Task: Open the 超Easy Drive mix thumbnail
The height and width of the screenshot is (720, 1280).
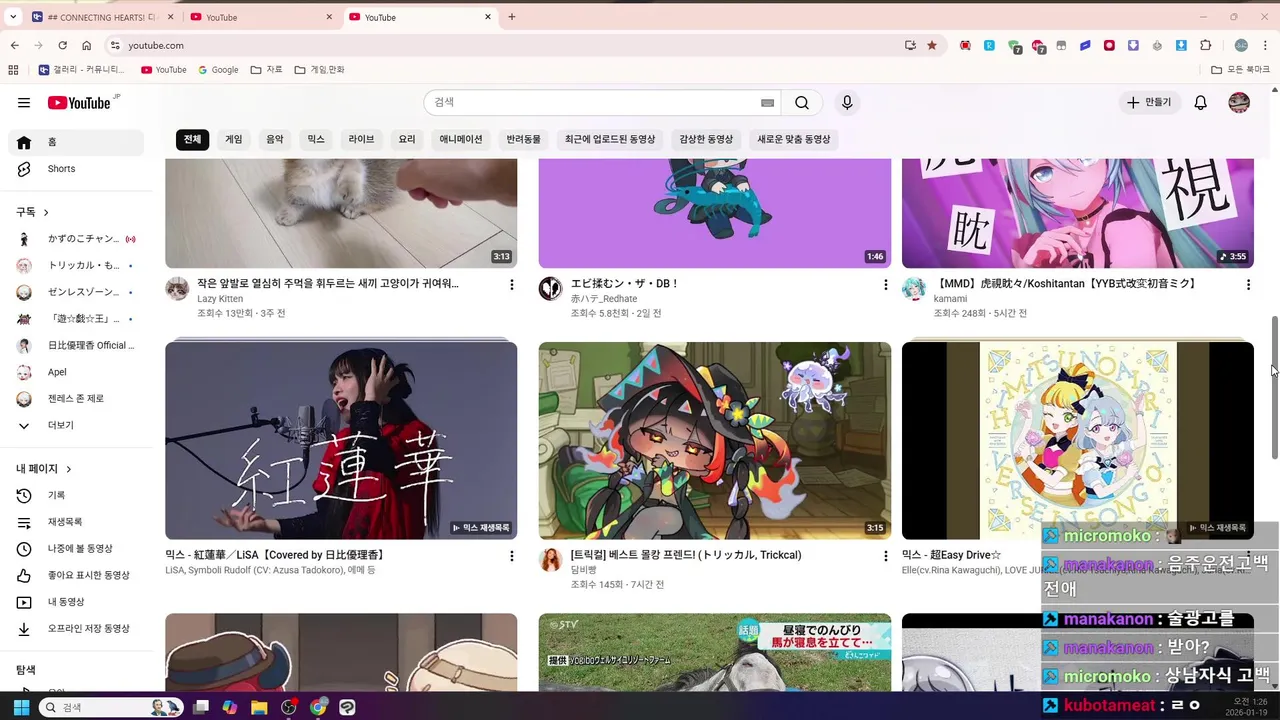Action: click(x=1078, y=441)
